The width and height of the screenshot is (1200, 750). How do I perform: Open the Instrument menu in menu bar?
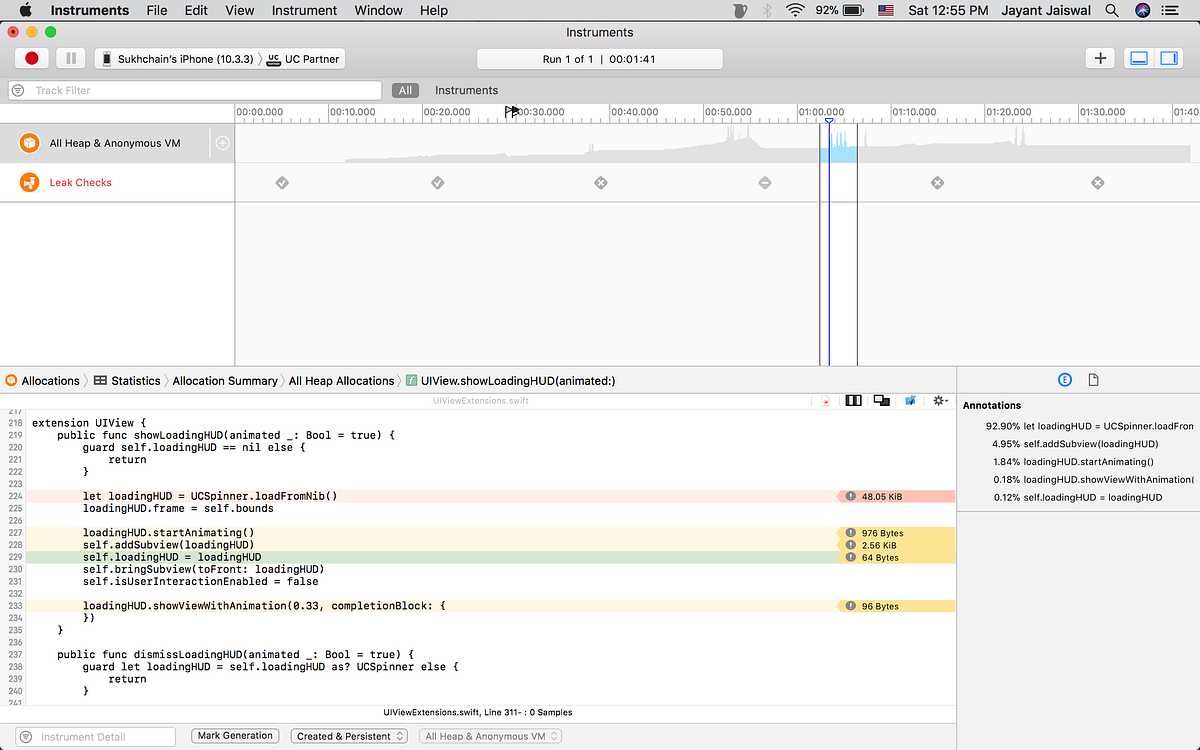click(x=304, y=10)
